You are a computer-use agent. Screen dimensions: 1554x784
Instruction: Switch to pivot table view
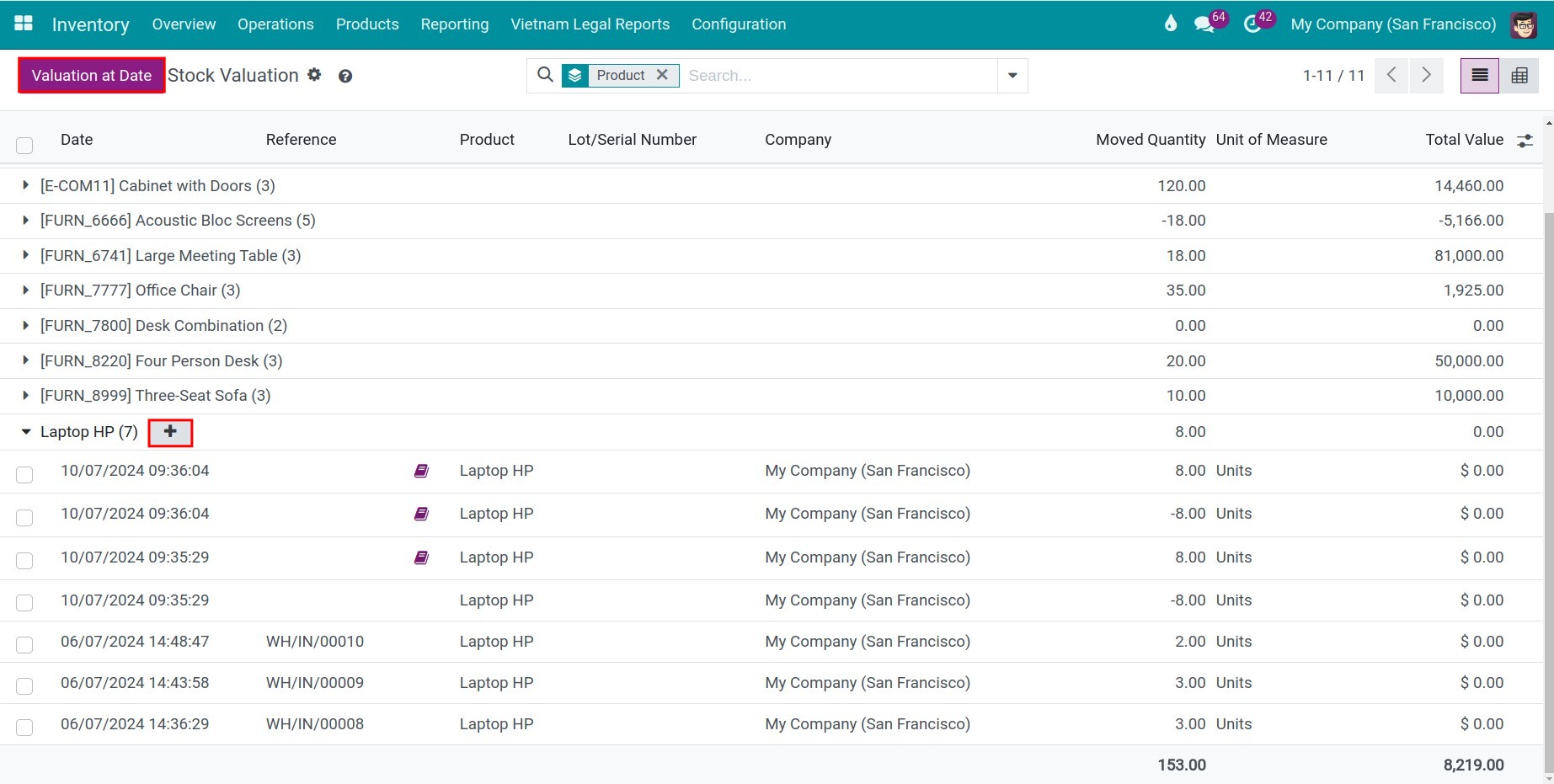[x=1519, y=76]
